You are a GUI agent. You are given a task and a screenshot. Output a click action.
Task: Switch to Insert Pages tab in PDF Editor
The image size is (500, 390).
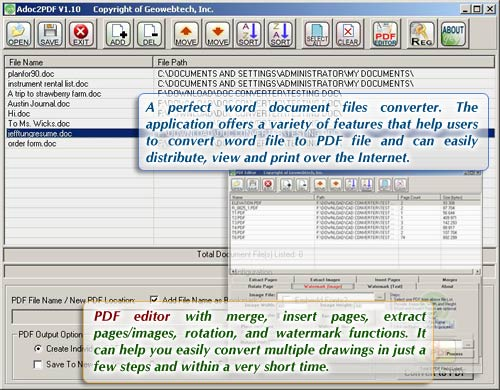point(387,280)
